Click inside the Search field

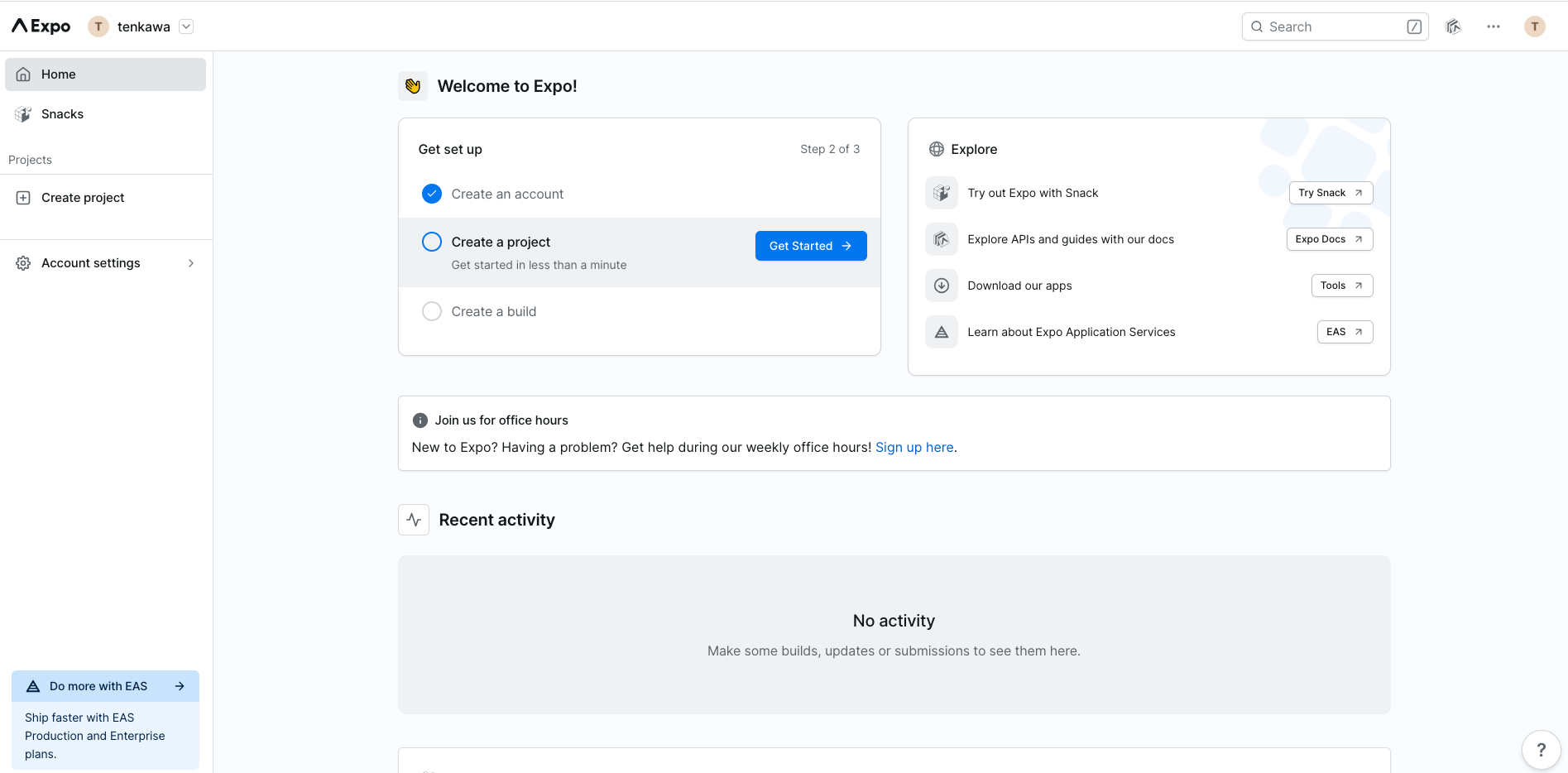pos(1324,26)
